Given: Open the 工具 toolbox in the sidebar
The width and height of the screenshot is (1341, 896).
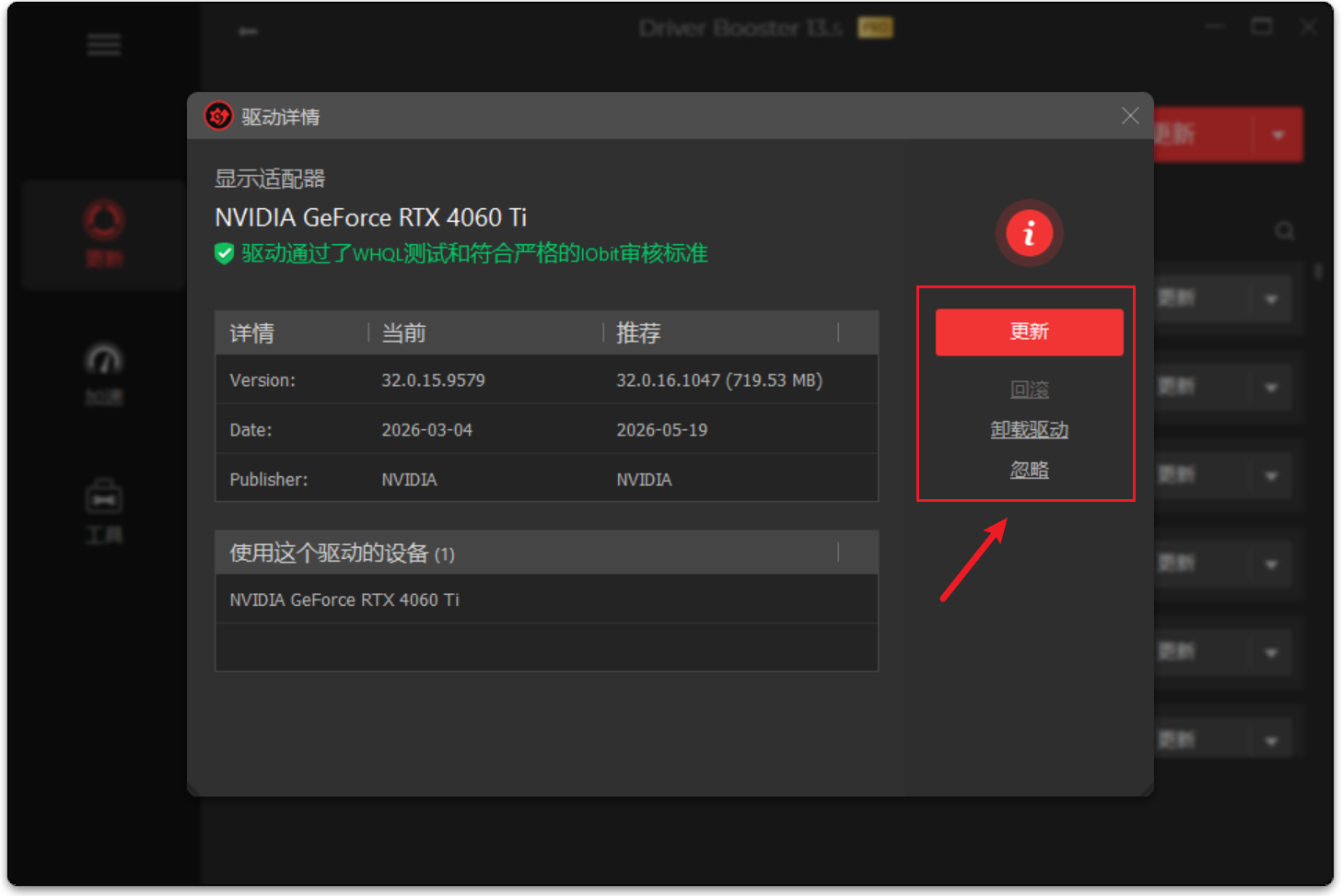Looking at the screenshot, I should tap(104, 512).
